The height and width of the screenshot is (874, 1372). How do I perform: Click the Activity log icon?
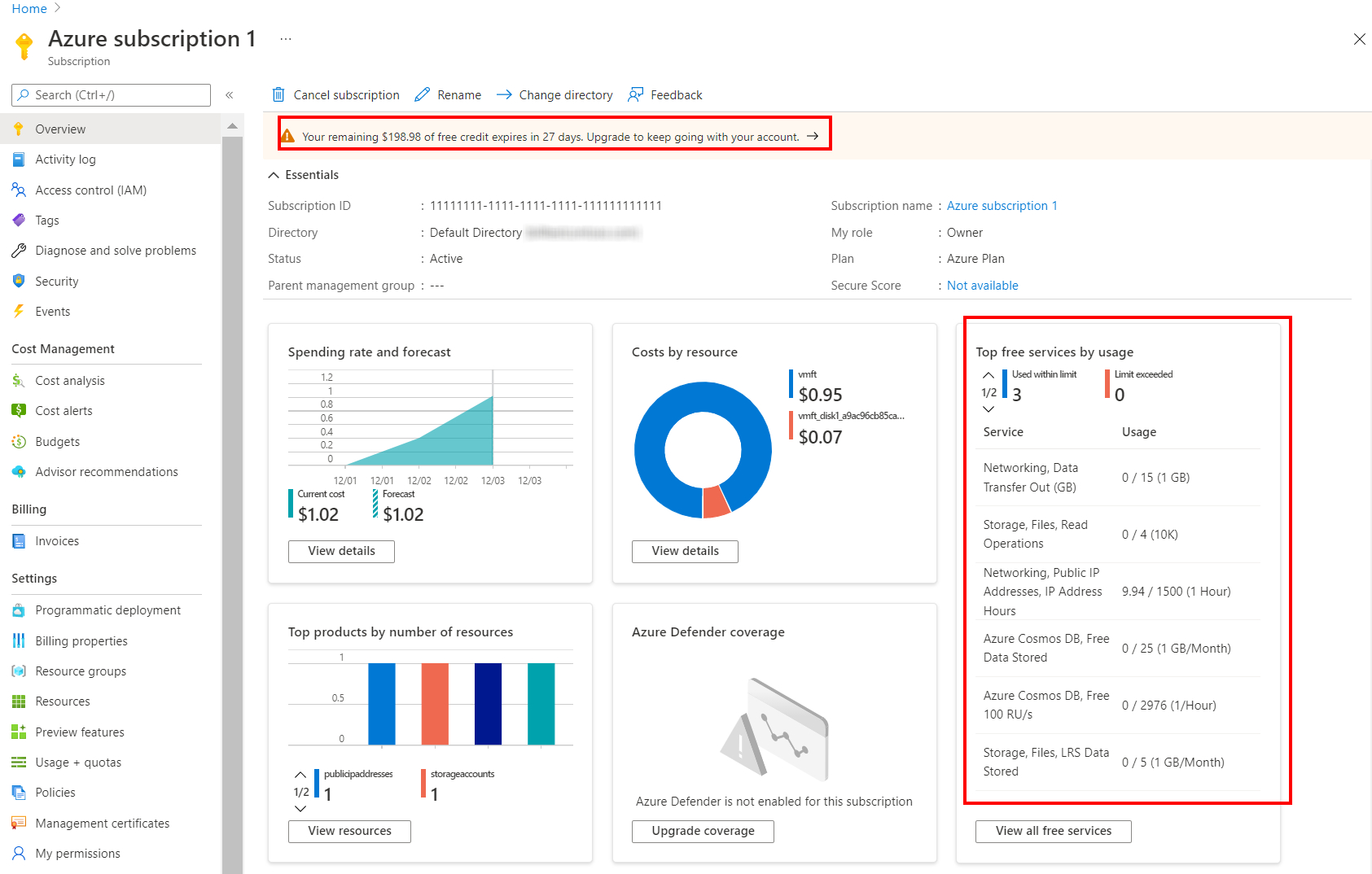click(x=19, y=160)
